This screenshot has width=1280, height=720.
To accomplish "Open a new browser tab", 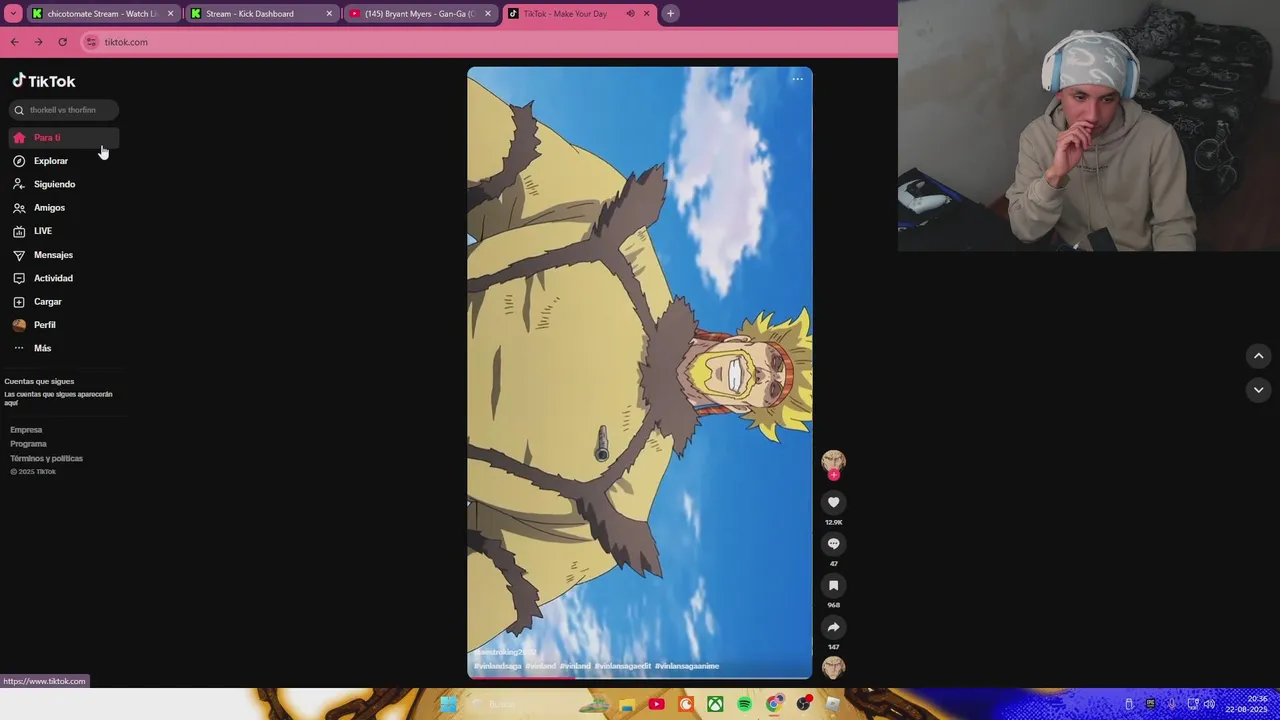I will click(x=670, y=14).
